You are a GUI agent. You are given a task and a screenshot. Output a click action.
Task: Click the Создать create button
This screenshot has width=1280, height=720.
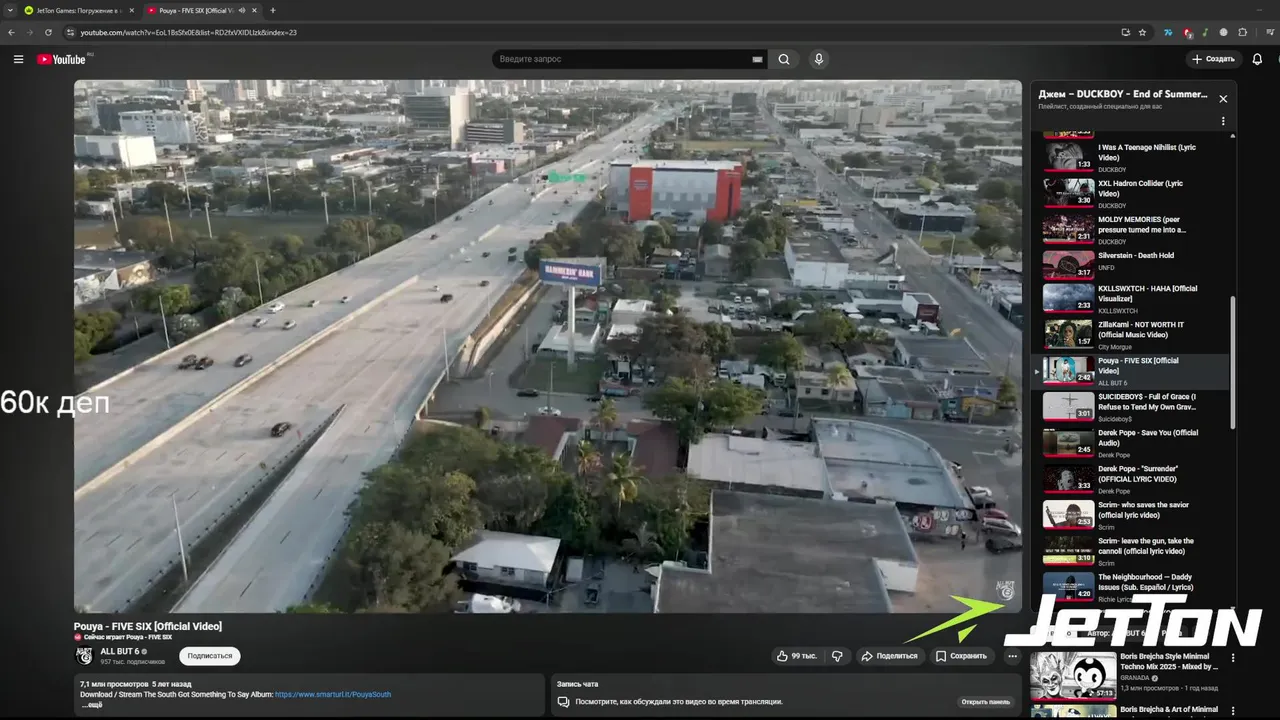(1213, 59)
